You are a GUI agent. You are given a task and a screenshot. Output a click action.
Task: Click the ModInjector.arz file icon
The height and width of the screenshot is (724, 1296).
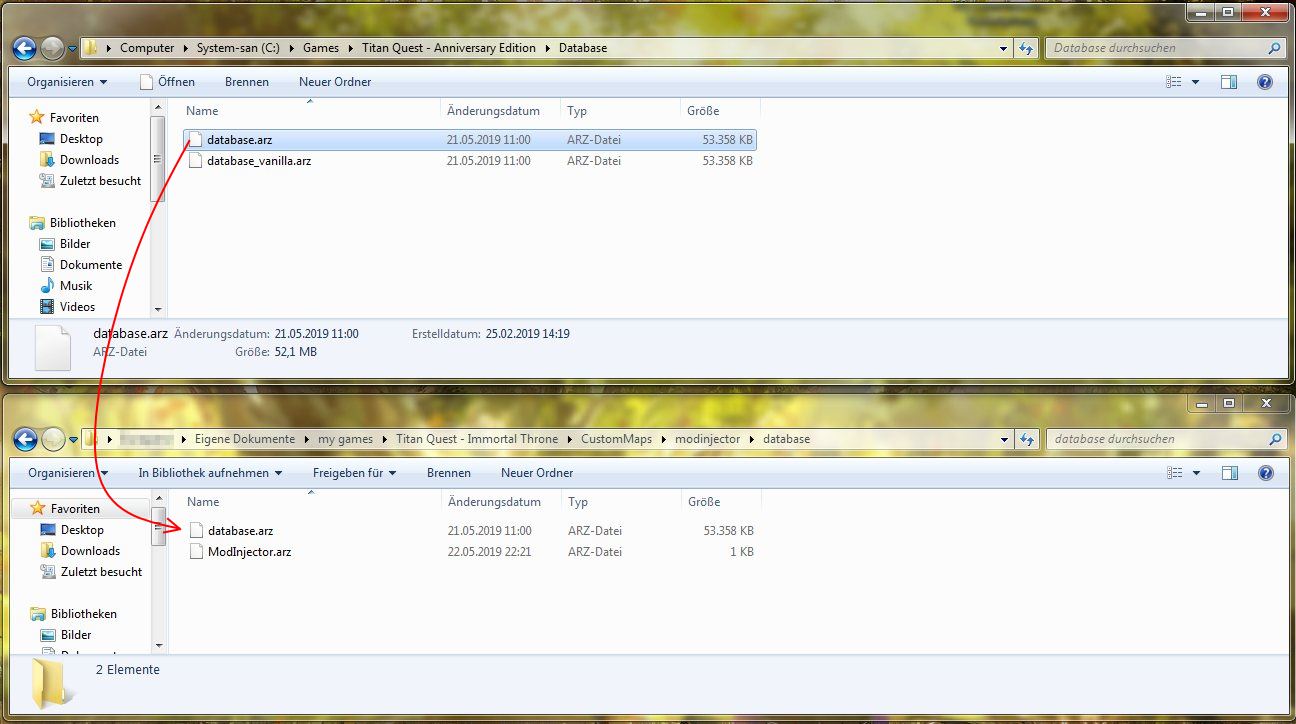(196, 551)
